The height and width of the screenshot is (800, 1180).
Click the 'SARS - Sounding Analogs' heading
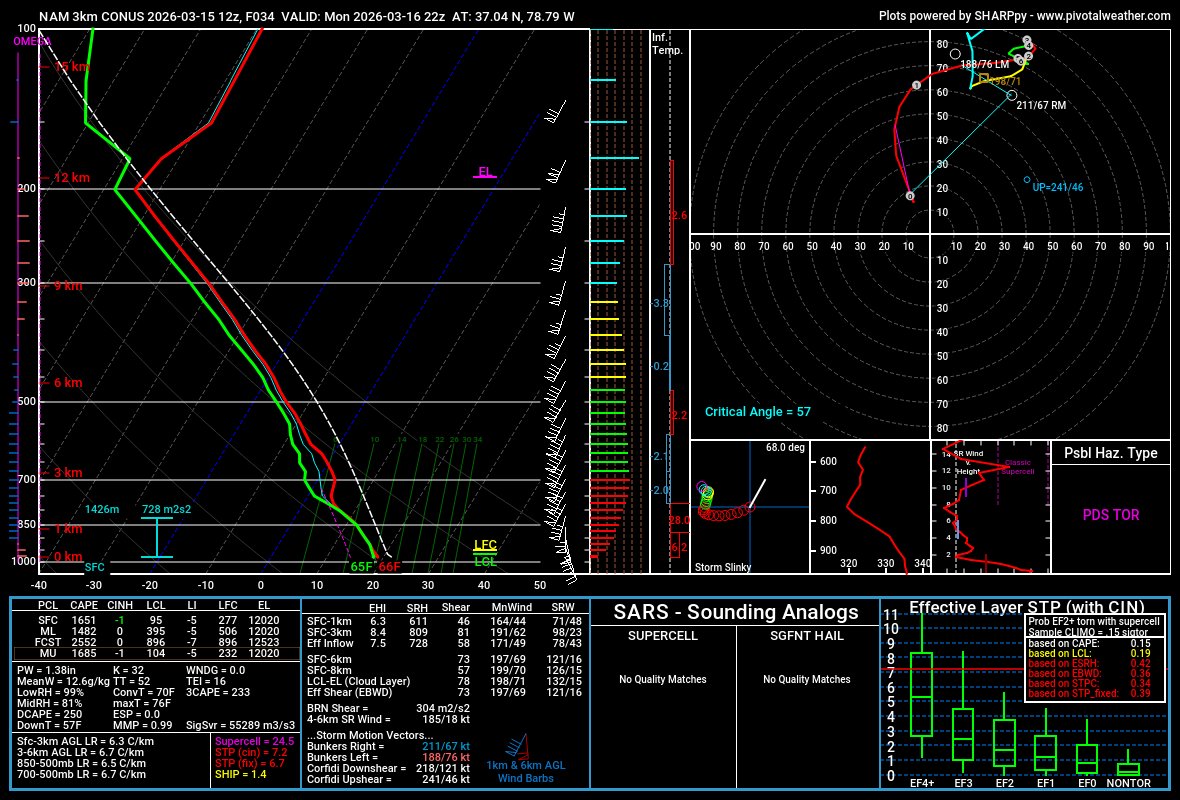(735, 612)
